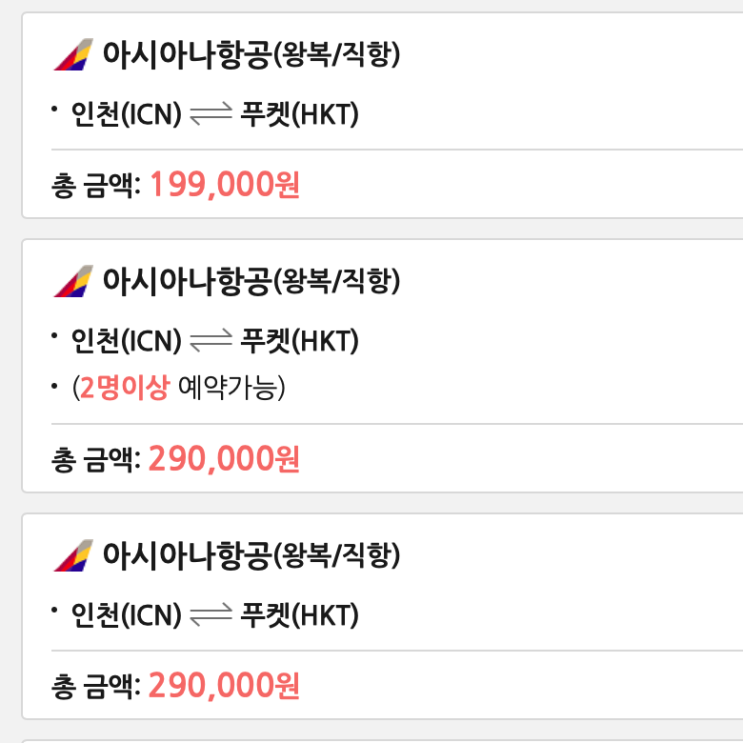Select the 290,000원 price in the second card

[225, 459]
